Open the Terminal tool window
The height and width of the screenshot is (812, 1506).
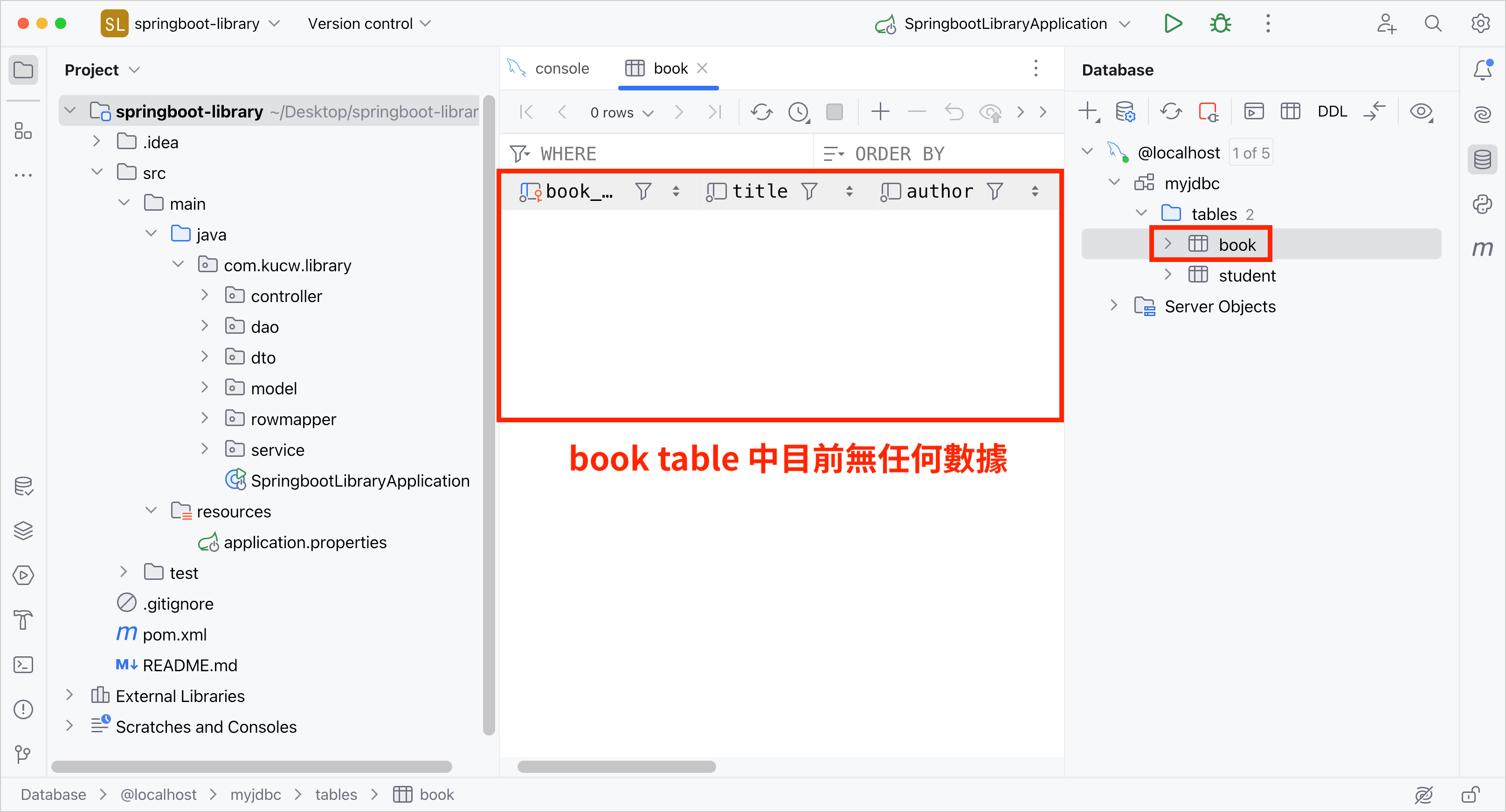(23, 665)
